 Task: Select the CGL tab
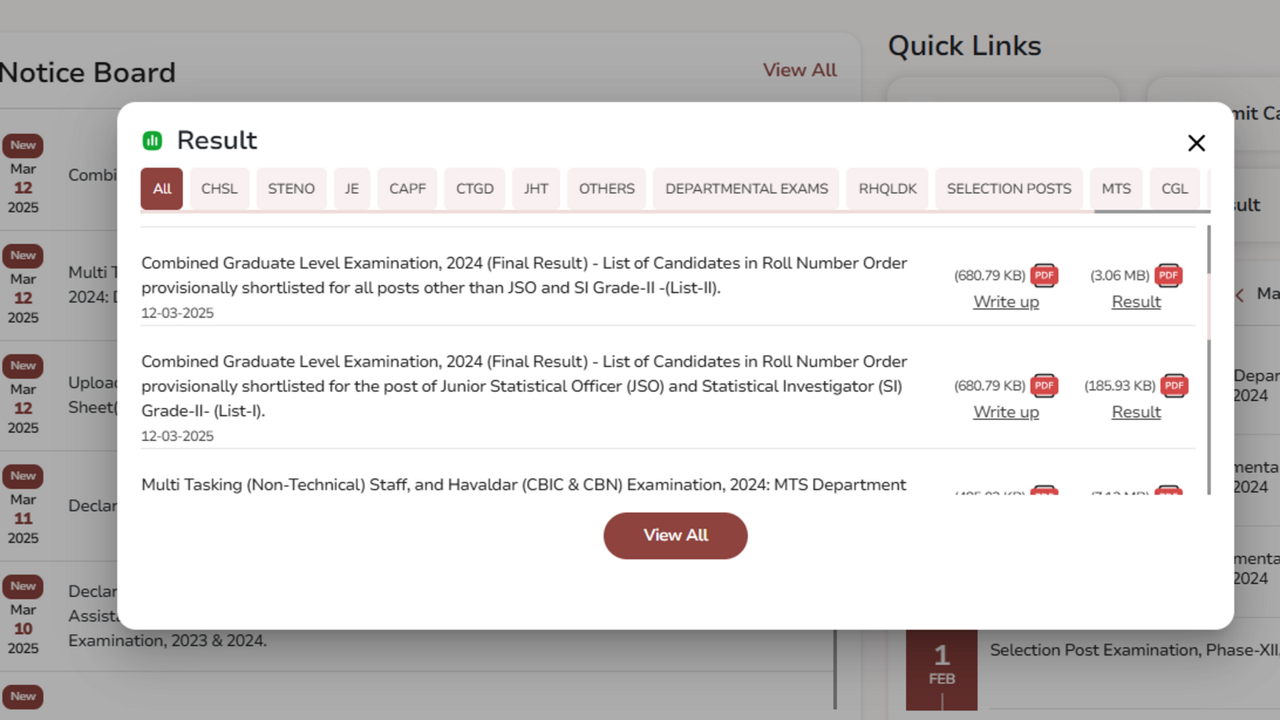pyautogui.click(x=1174, y=188)
